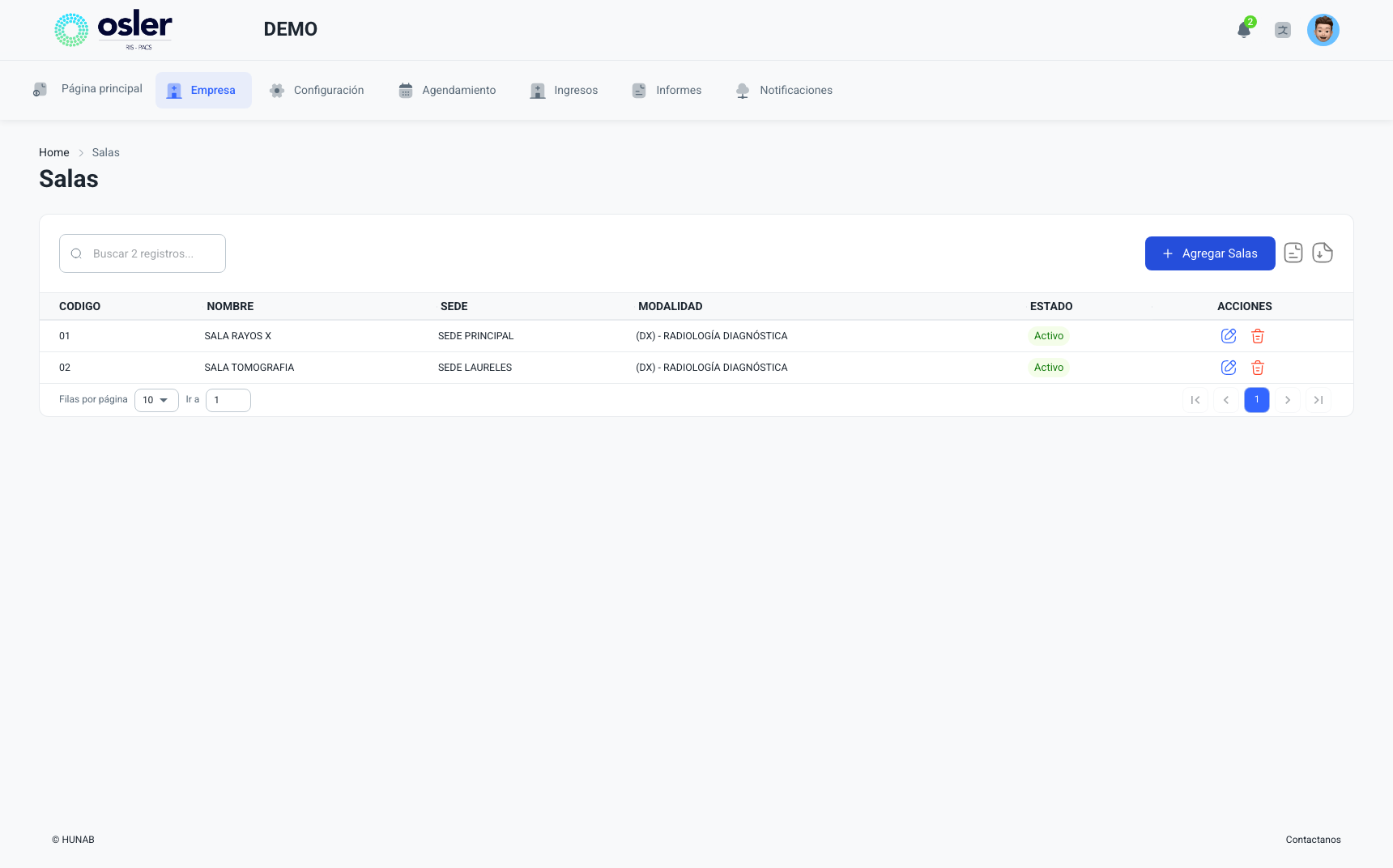
Task: Click Activo status of row 02
Action: pyautogui.click(x=1049, y=368)
